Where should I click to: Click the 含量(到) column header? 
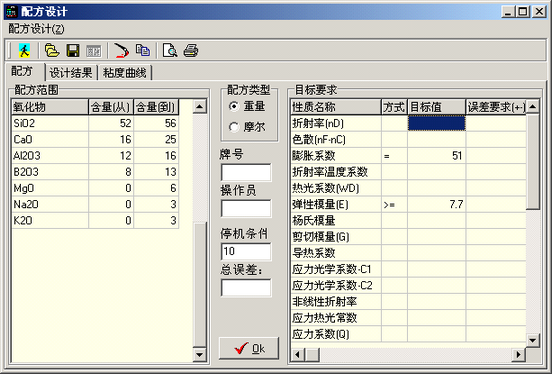coord(156,107)
